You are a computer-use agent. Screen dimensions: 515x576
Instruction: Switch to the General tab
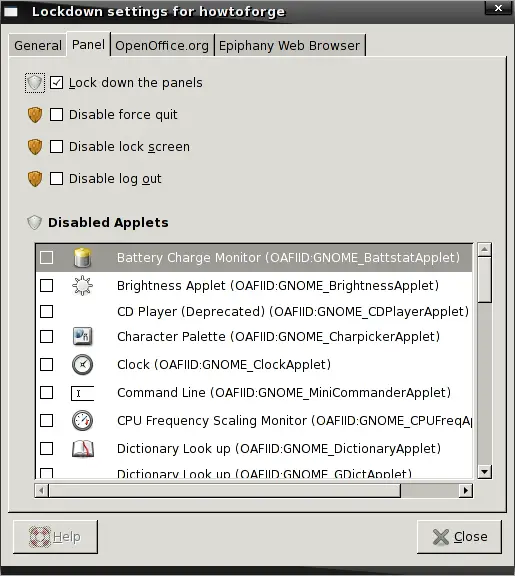point(38,46)
